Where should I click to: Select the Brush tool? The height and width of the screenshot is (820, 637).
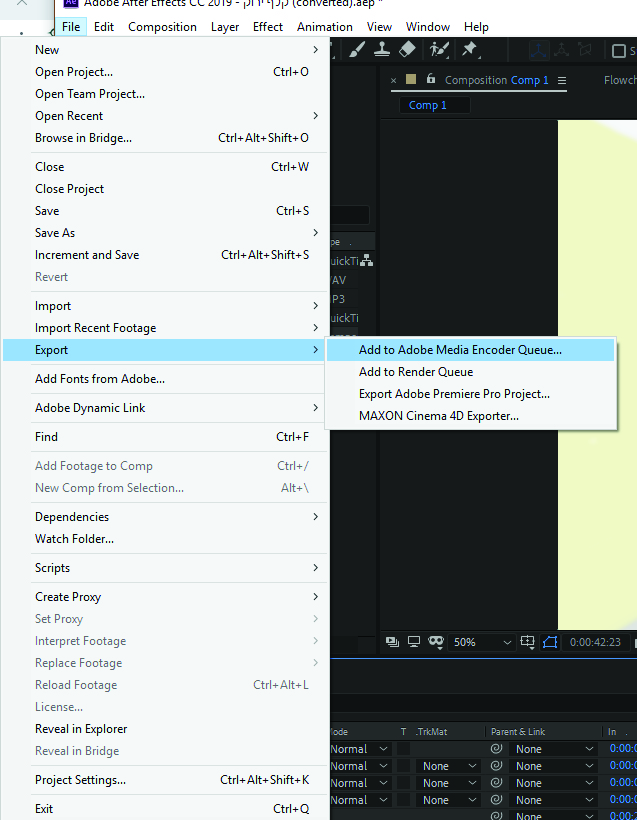point(357,50)
